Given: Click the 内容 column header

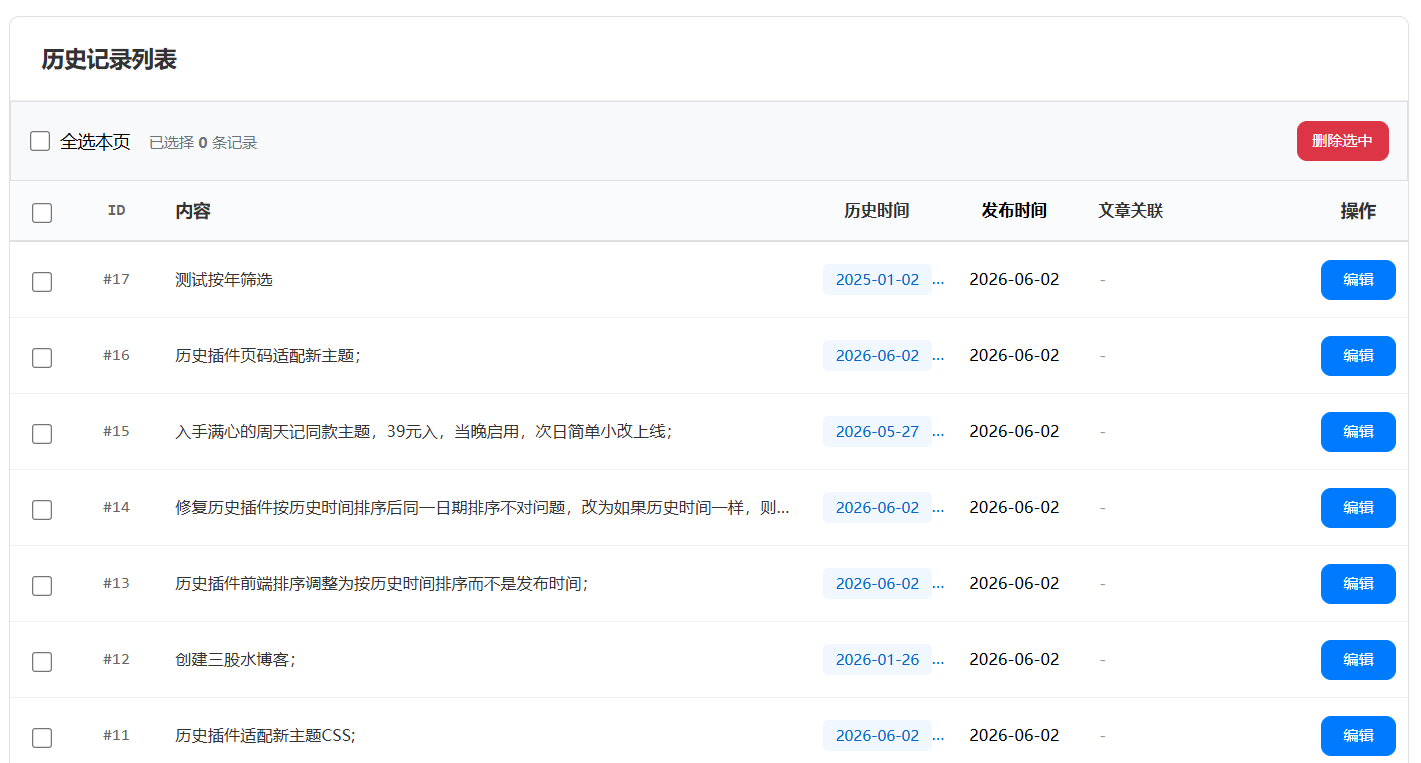Looking at the screenshot, I should pos(193,211).
